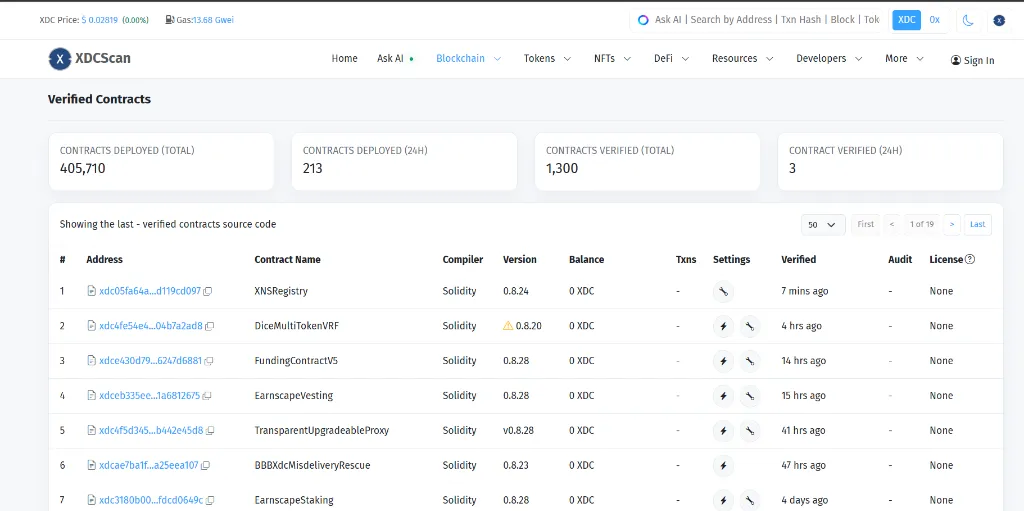1024x511 pixels.
Task: Expand the More menu
Action: (904, 58)
